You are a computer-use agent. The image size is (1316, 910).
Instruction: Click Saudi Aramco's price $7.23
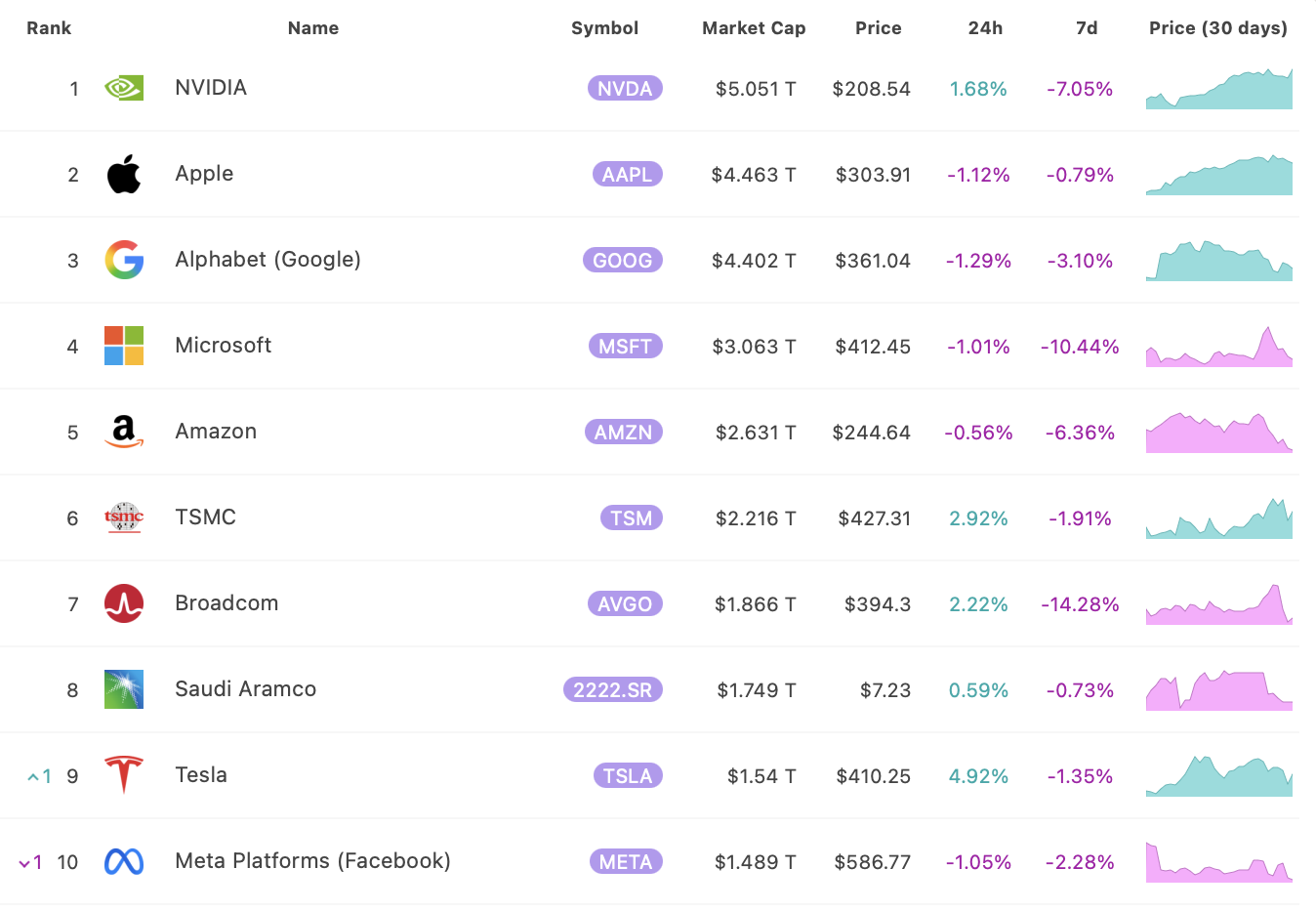(x=885, y=690)
